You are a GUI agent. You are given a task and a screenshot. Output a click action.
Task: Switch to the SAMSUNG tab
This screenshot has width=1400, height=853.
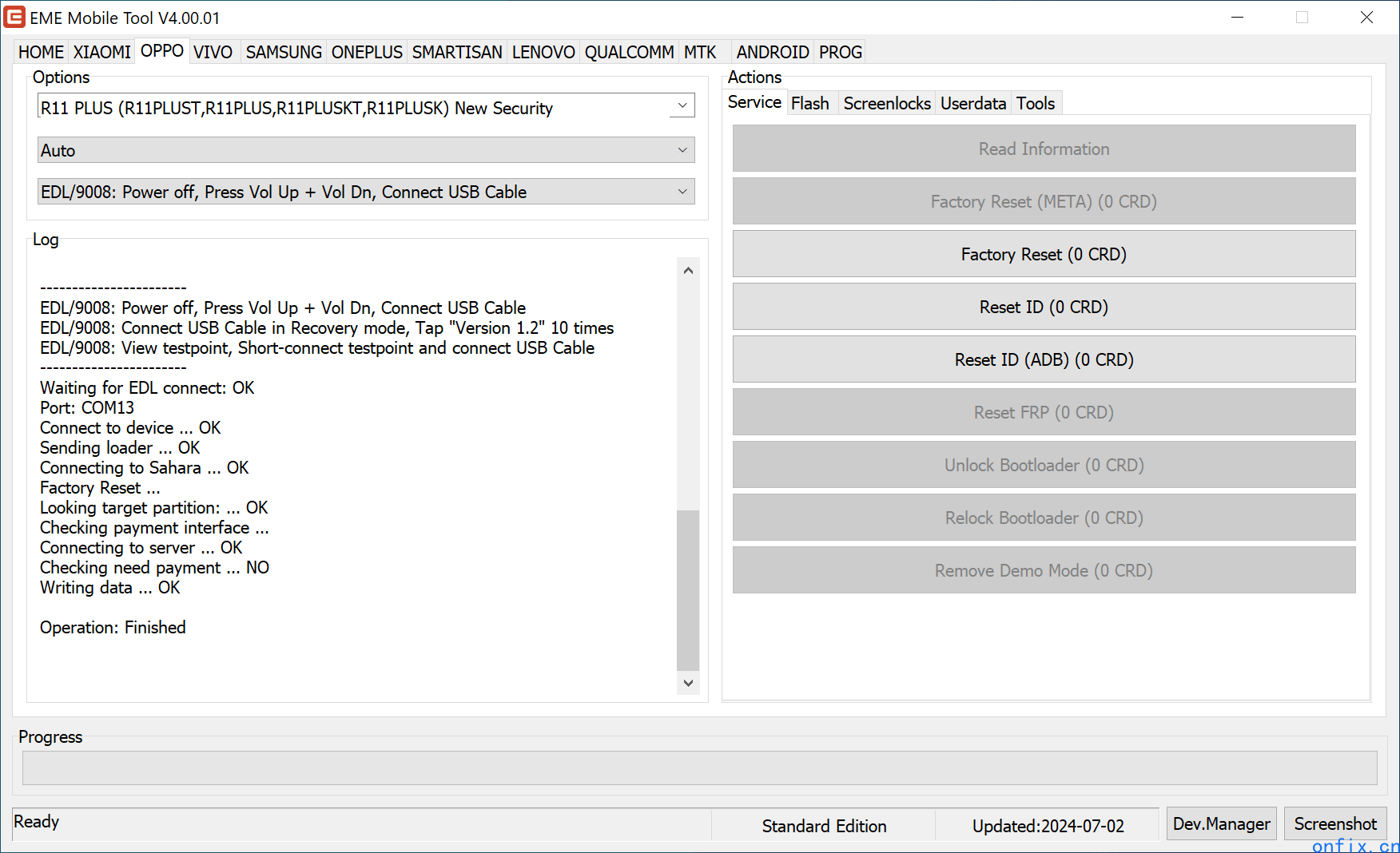[x=284, y=52]
